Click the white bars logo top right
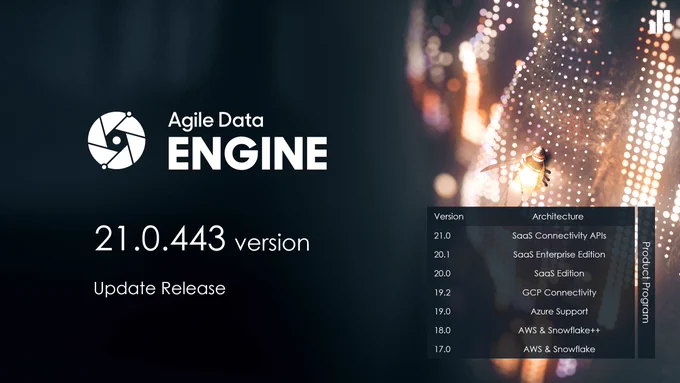Viewport: 680px width, 383px height. [x=659, y=21]
